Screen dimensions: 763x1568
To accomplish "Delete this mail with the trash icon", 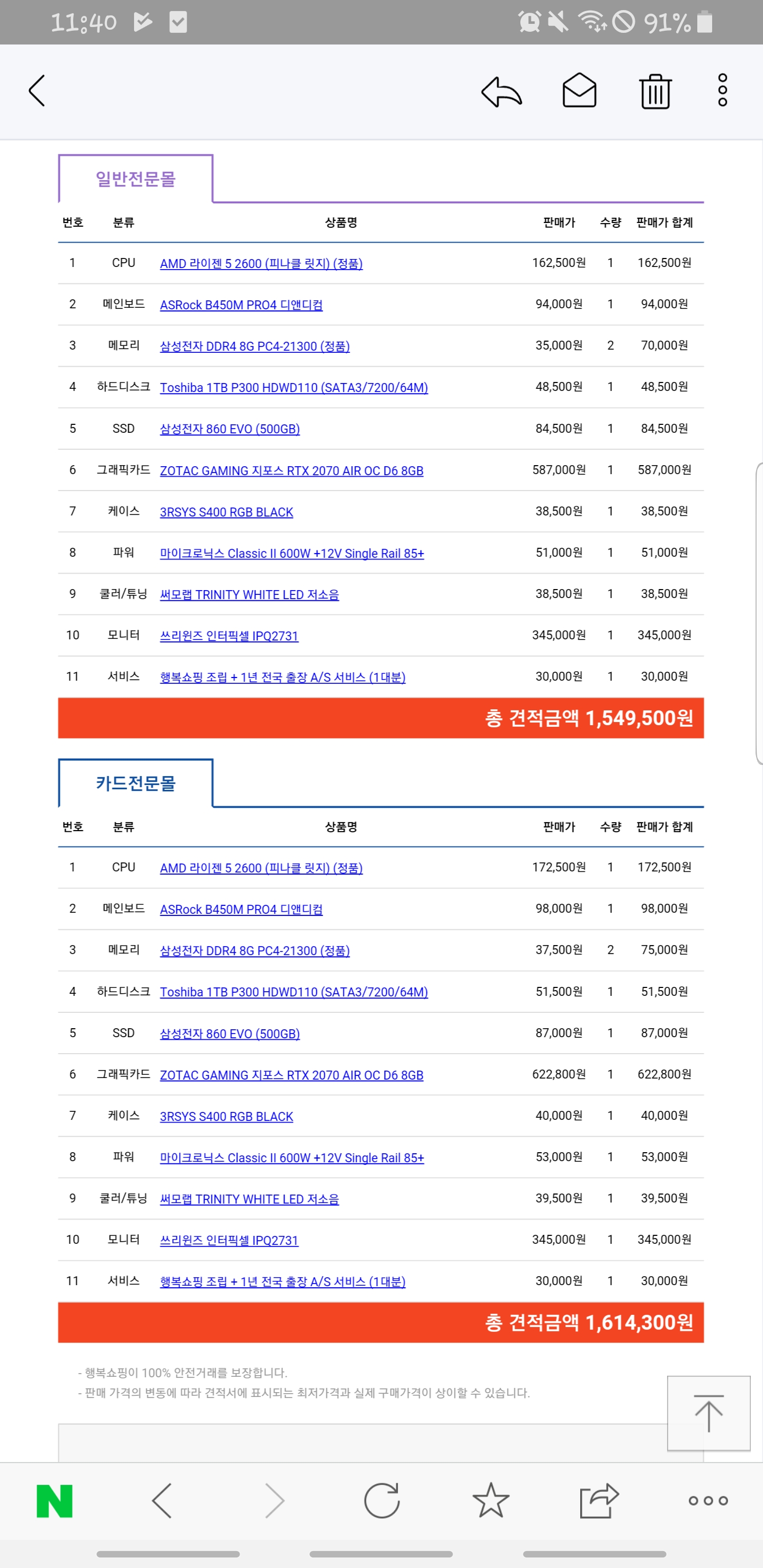I will (655, 91).
